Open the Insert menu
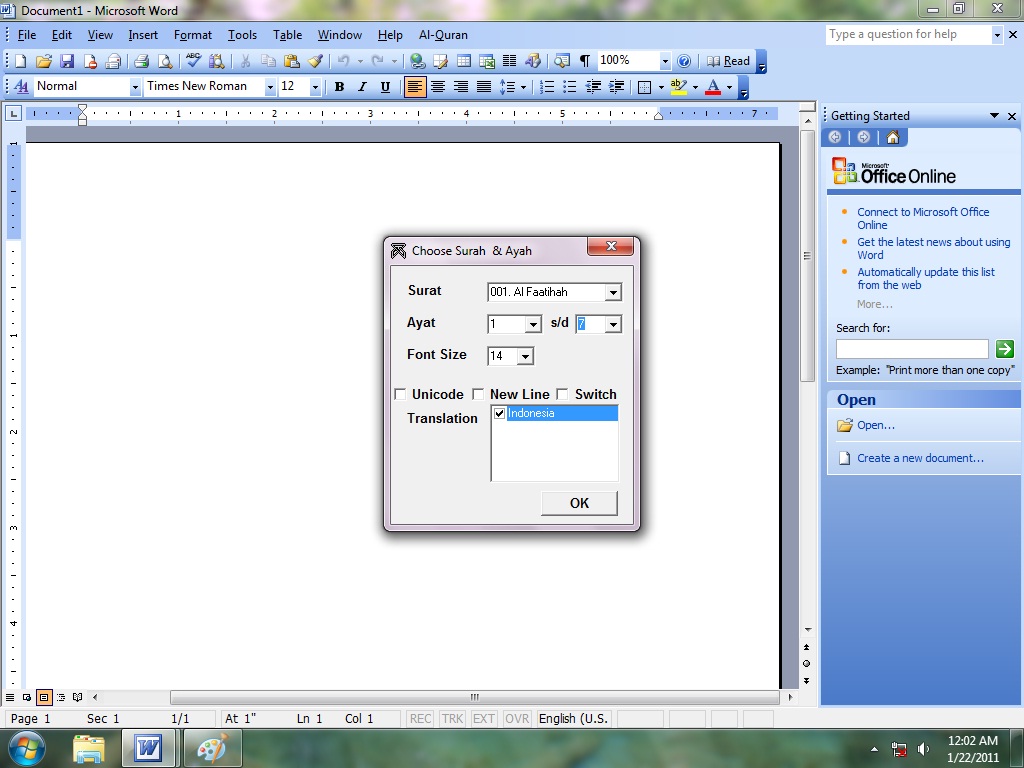This screenshot has width=1024, height=768. click(x=143, y=35)
